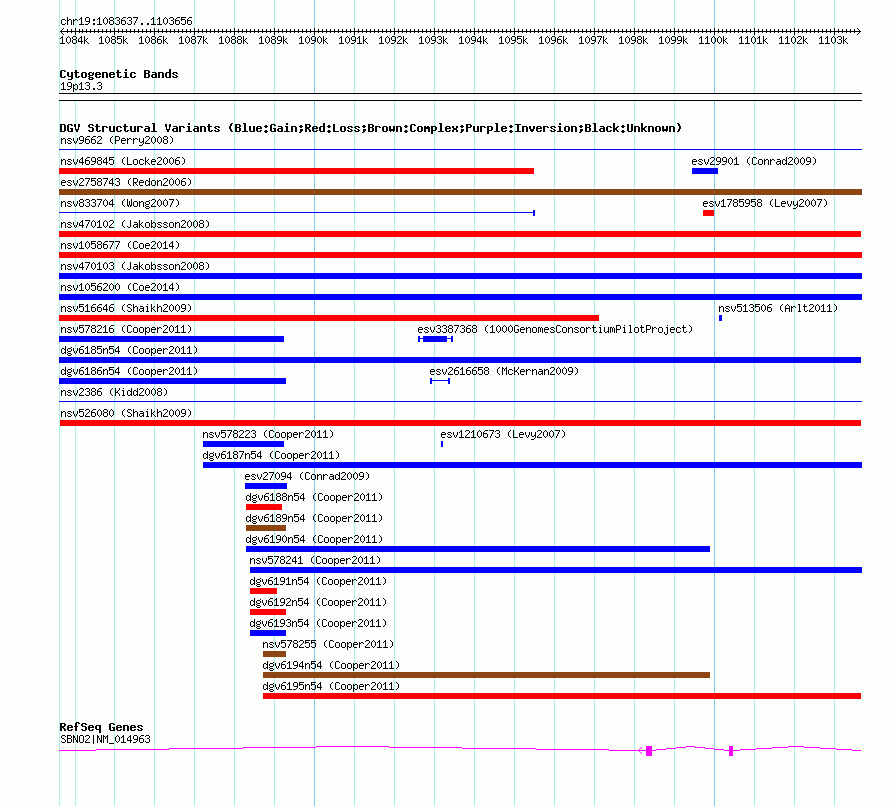Click the DGV Structural Variants track title
890x806 pixels.
pyautogui.click(x=370, y=128)
